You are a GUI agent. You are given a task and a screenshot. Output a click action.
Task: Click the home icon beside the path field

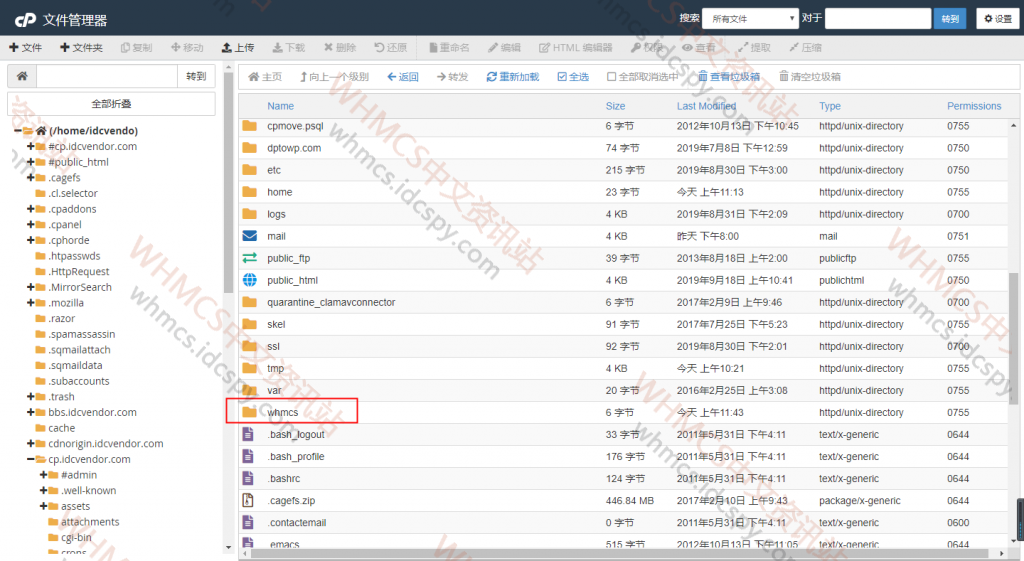22,76
